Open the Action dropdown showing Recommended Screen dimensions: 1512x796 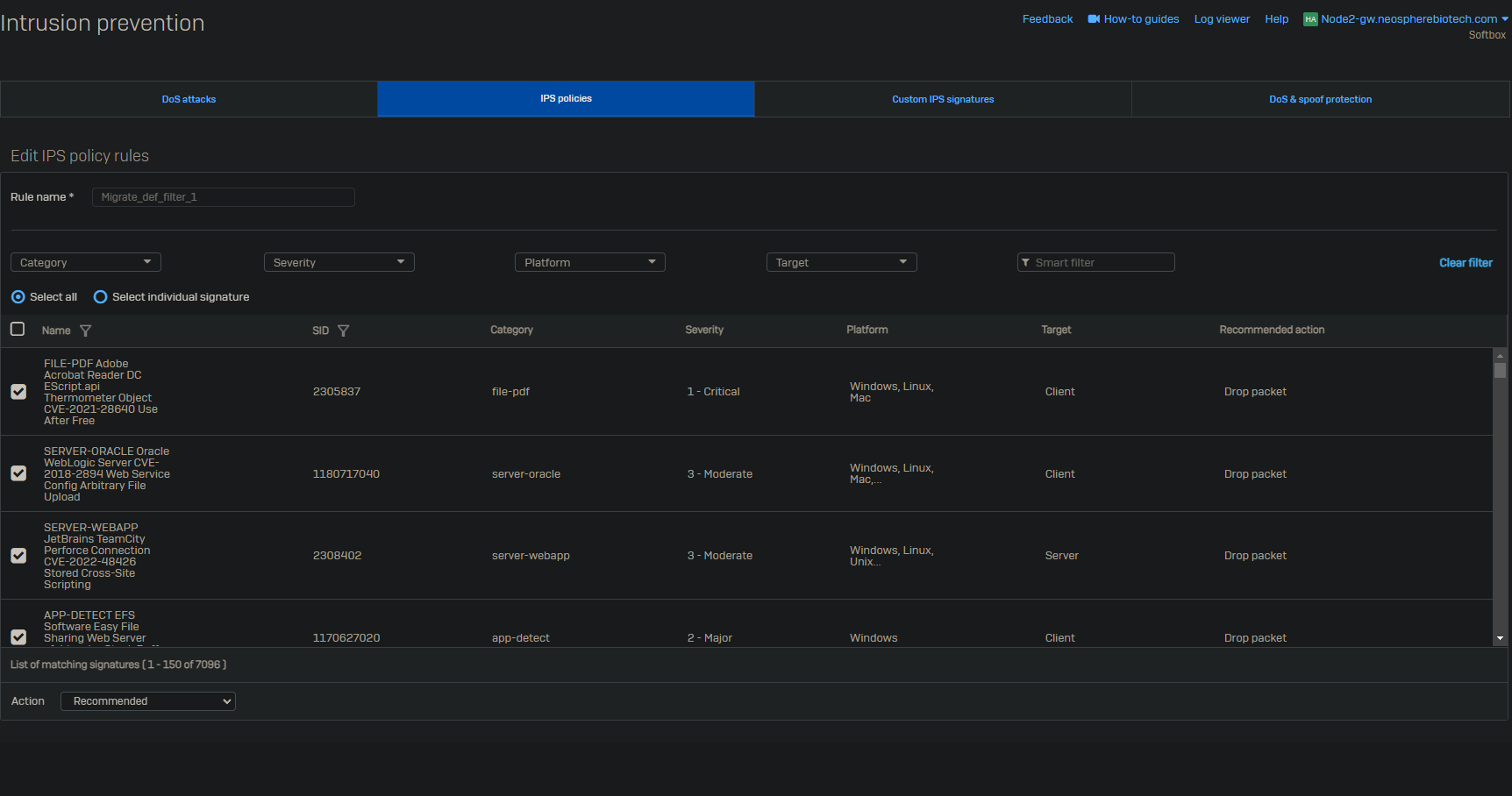coord(148,701)
